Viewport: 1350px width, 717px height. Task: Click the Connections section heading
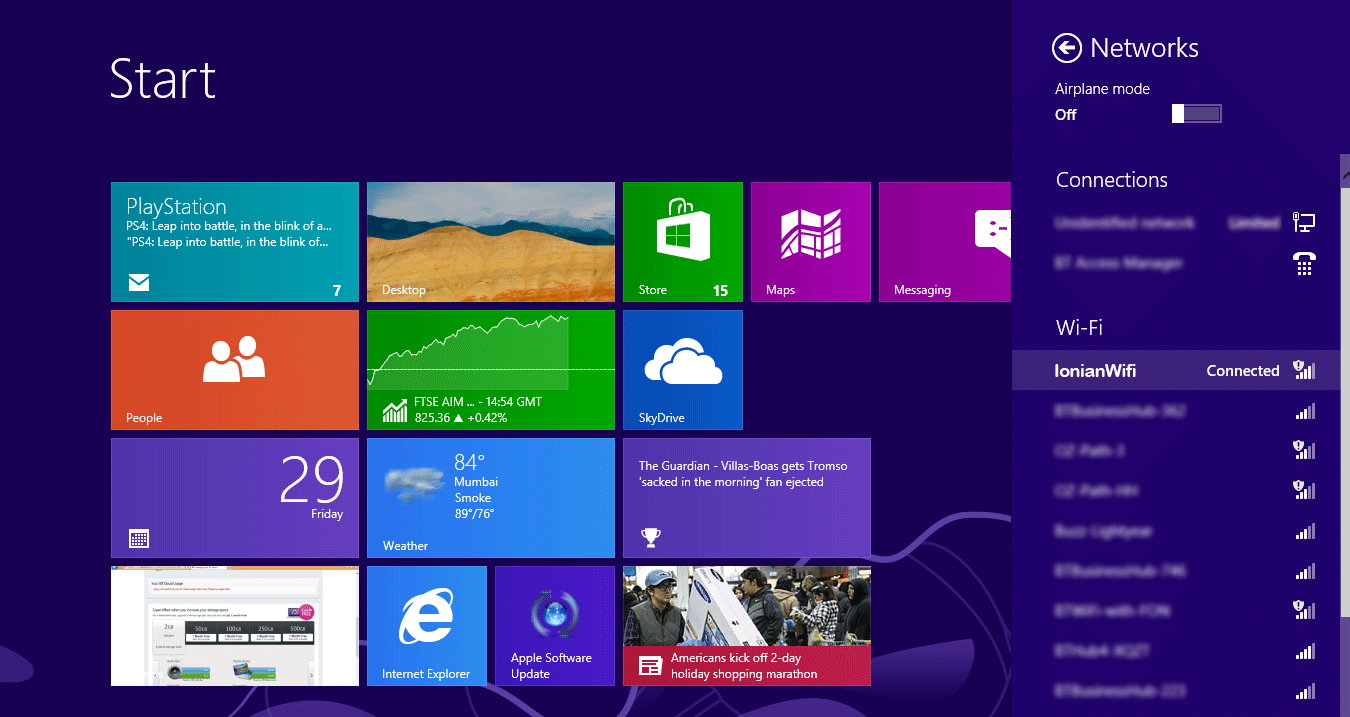1112,180
